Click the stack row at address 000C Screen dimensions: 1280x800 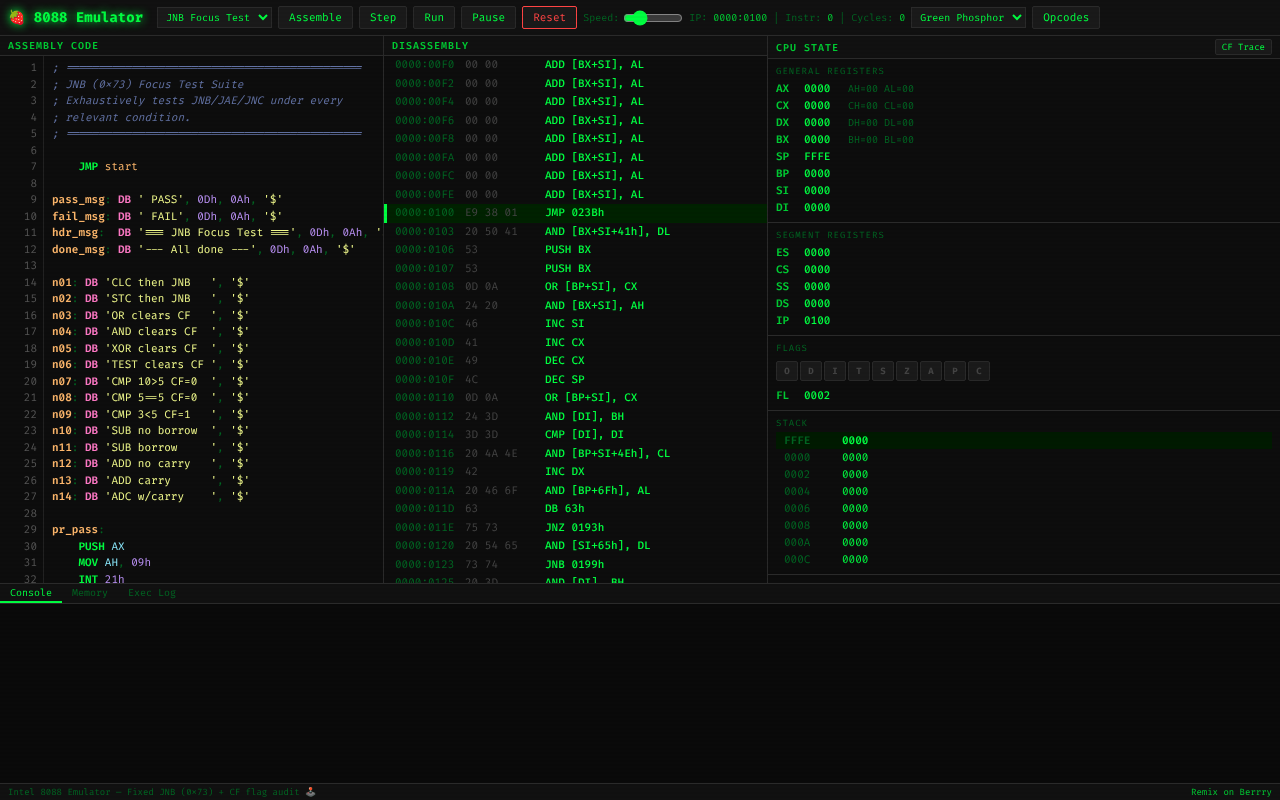pos(1024,560)
